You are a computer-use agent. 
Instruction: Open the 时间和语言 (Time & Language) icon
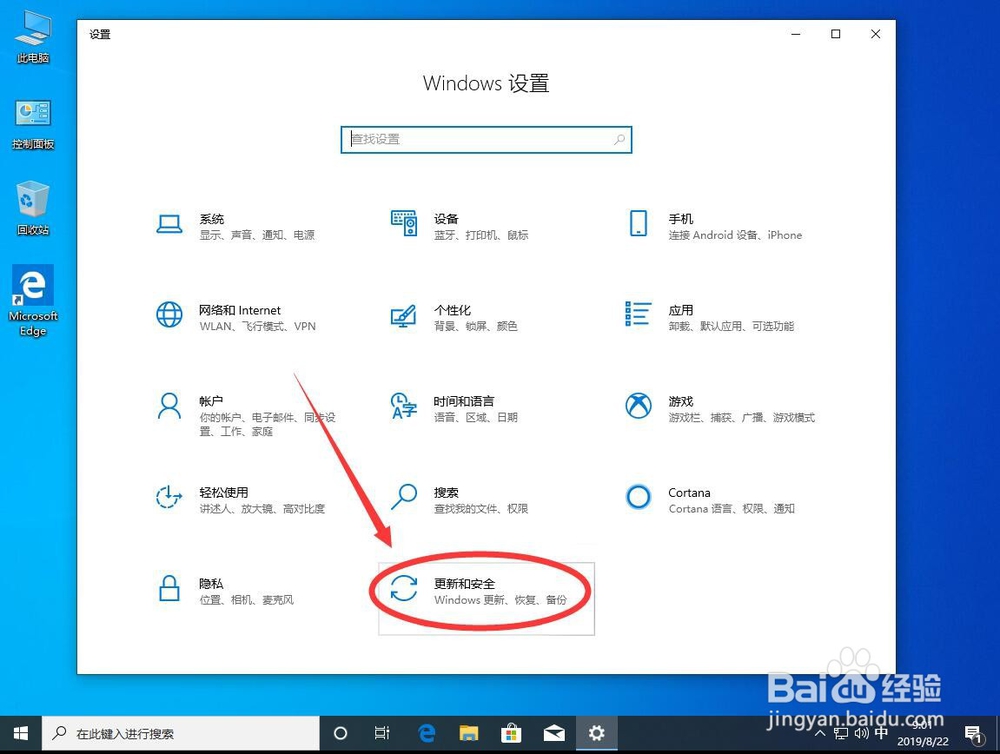(x=404, y=406)
